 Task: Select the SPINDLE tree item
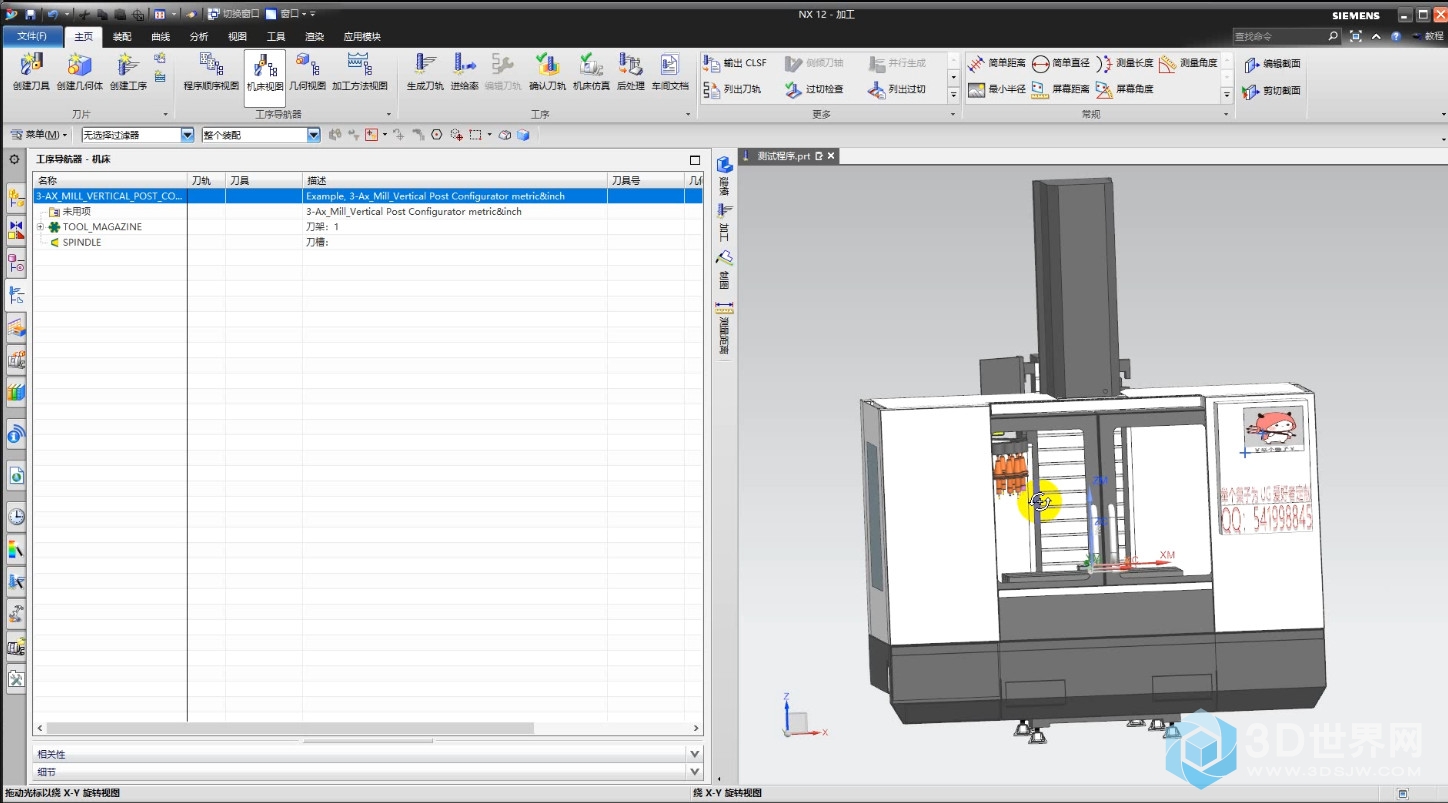click(82, 242)
